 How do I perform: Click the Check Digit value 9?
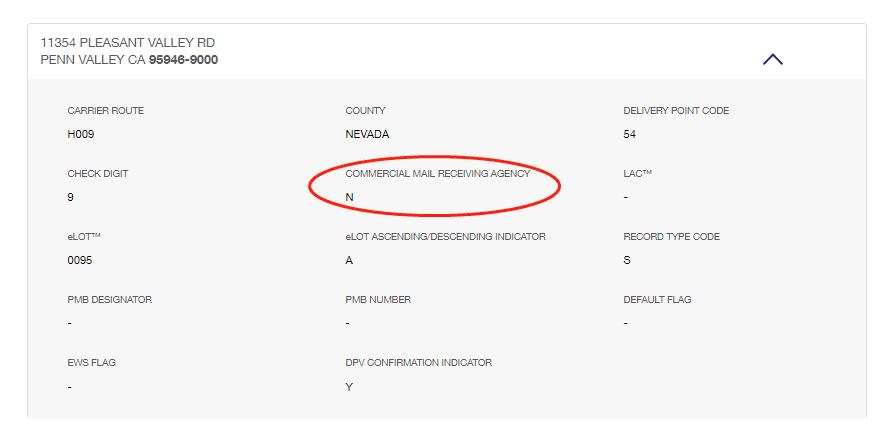[x=70, y=197]
